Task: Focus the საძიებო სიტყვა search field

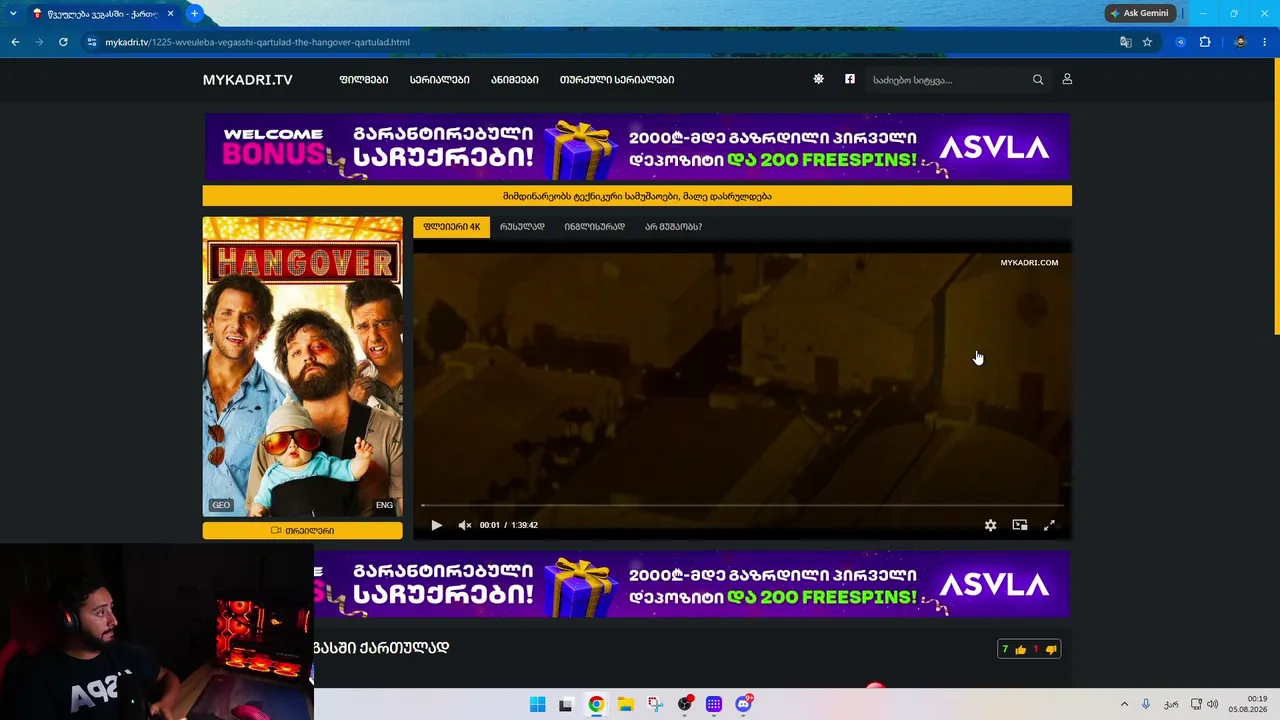Action: click(x=948, y=80)
